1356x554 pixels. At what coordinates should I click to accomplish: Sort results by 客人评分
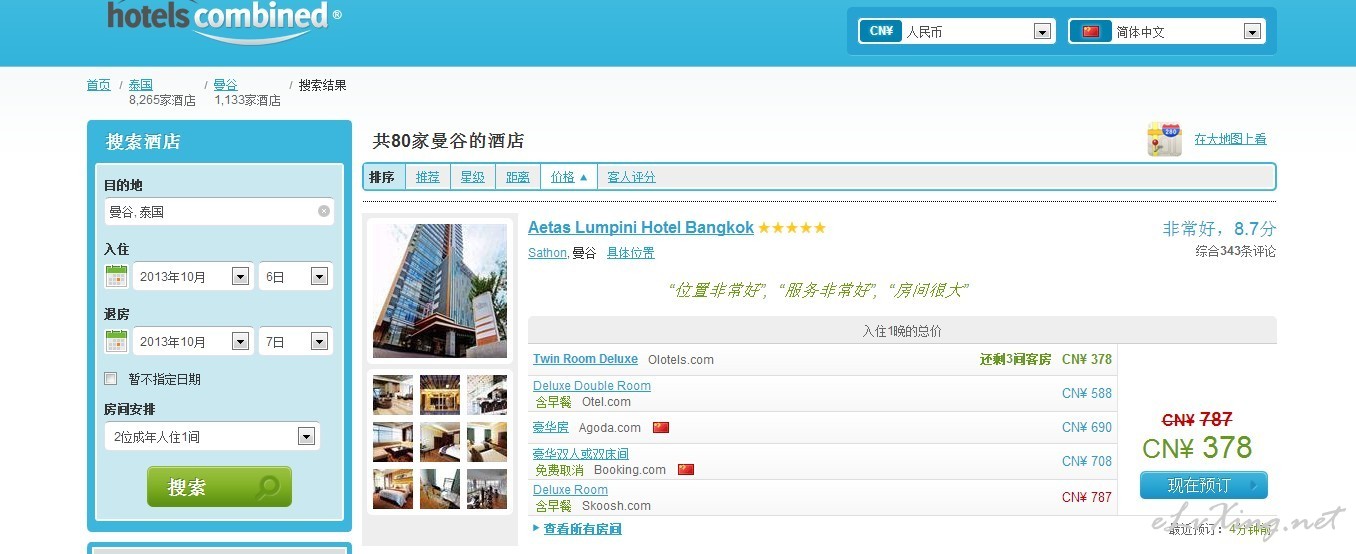pos(632,177)
